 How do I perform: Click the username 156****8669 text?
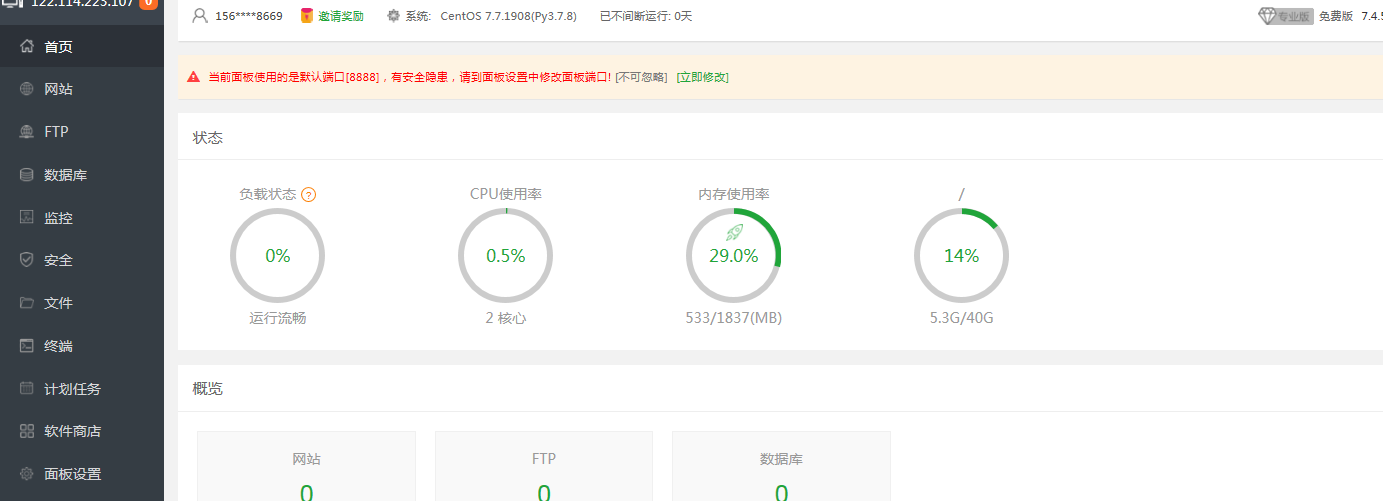pos(249,16)
